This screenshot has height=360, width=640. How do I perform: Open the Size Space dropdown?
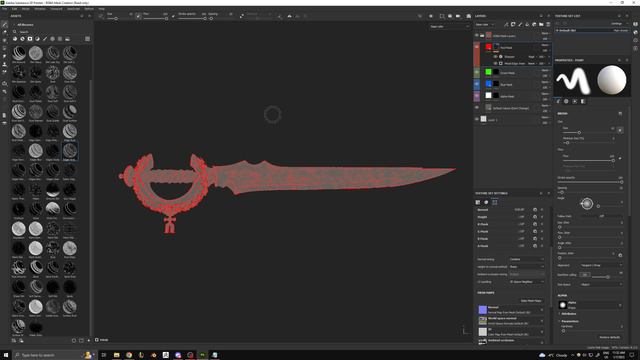pos(601,284)
